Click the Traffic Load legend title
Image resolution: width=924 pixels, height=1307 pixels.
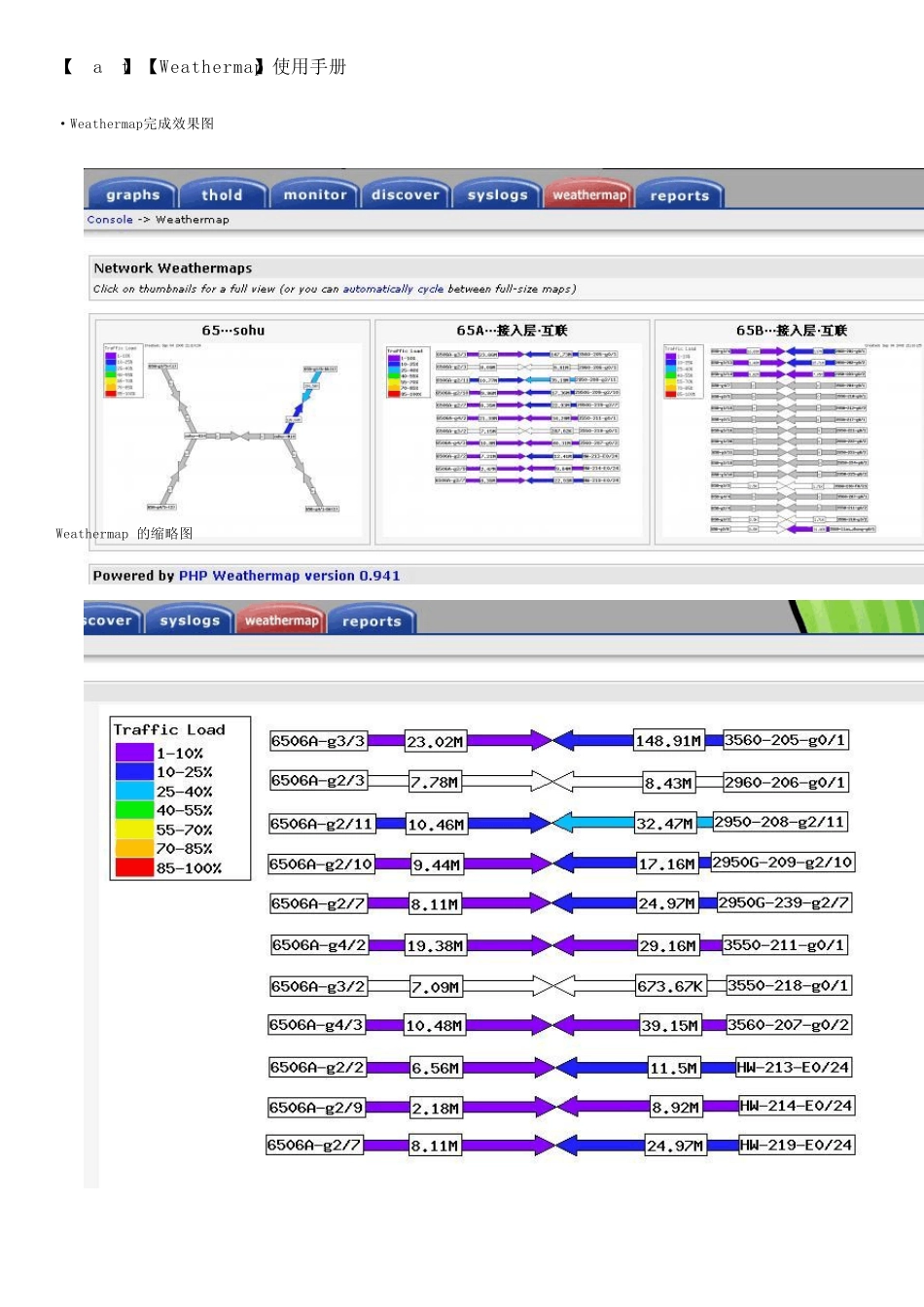169,729
